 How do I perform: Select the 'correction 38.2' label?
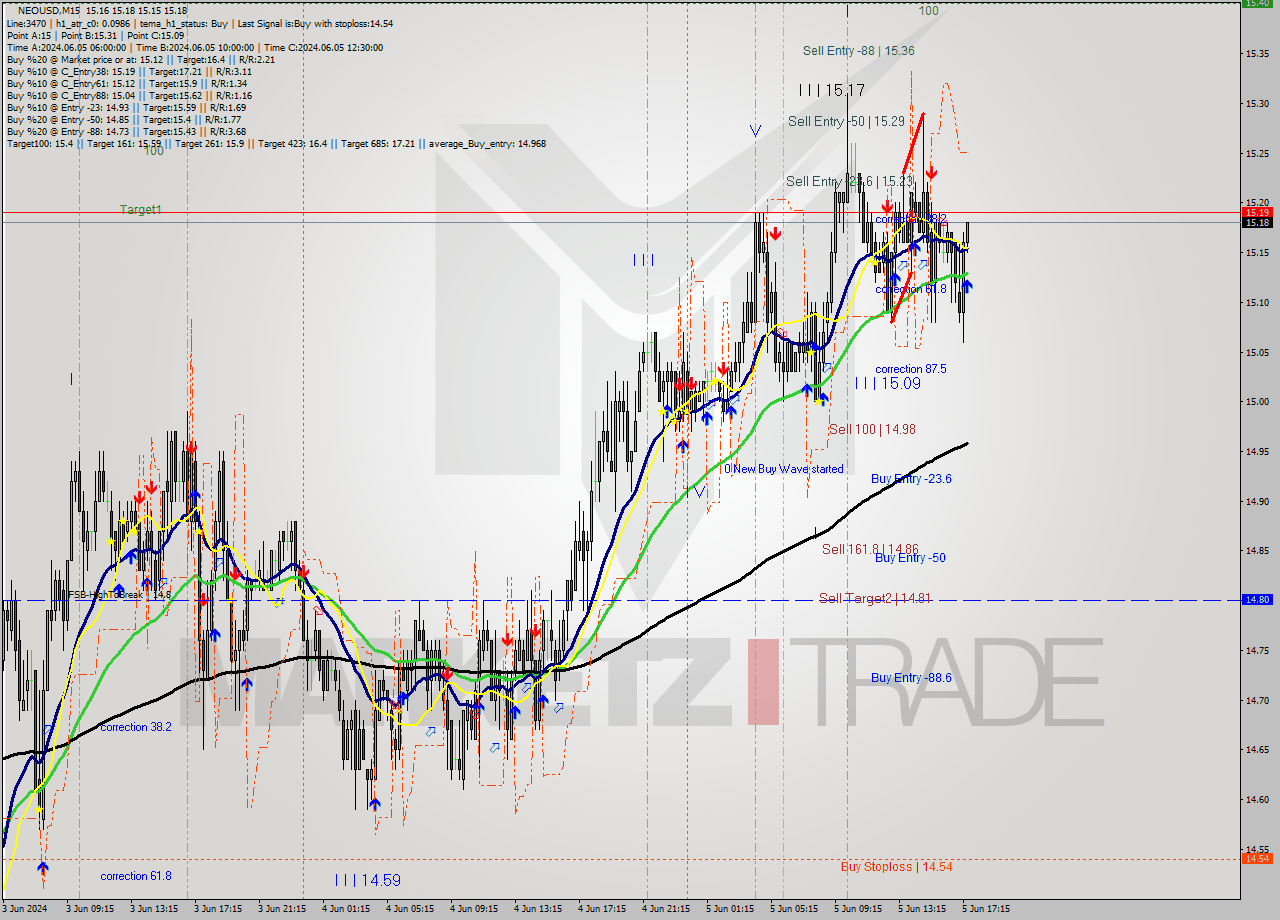pyautogui.click(x=136, y=727)
